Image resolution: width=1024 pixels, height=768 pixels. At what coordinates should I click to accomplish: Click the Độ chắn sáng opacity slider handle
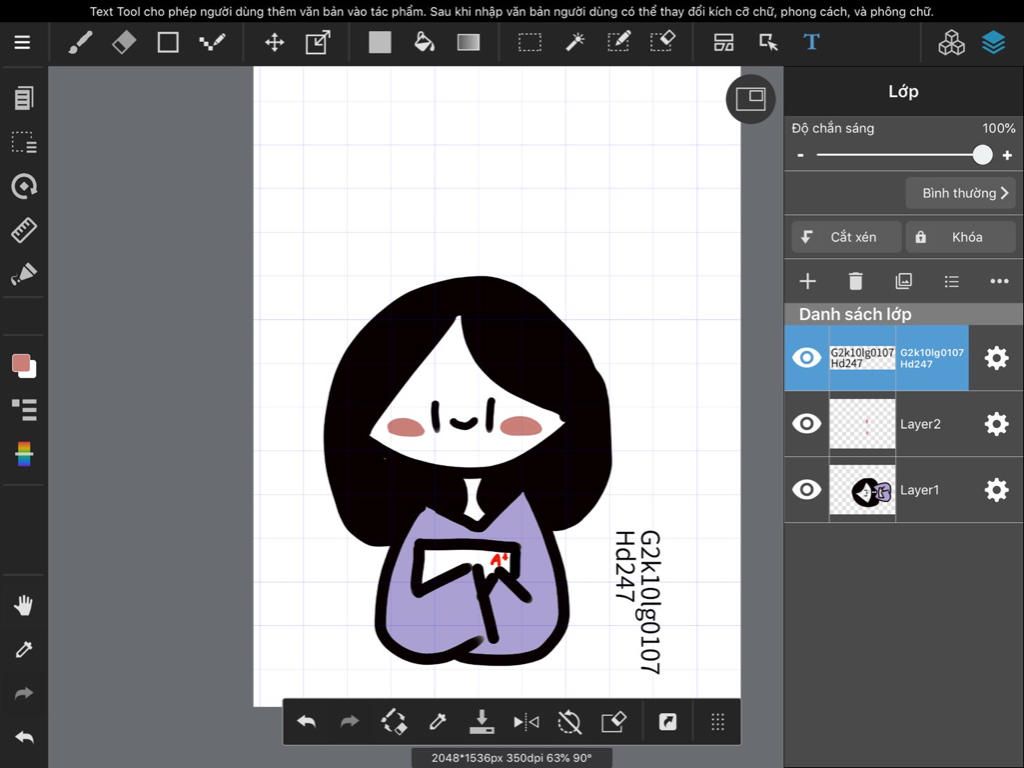[x=982, y=155]
